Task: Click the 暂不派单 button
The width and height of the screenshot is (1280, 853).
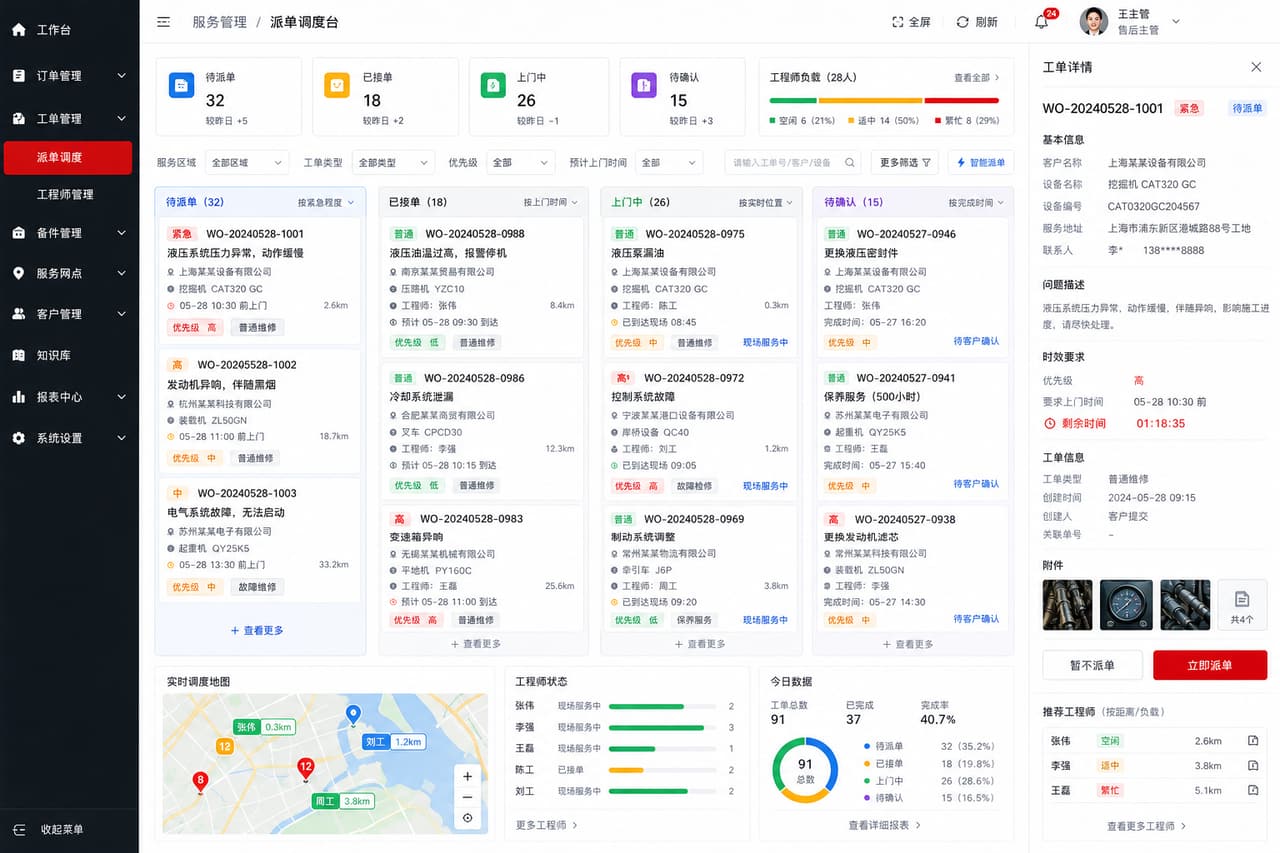Action: point(1092,665)
